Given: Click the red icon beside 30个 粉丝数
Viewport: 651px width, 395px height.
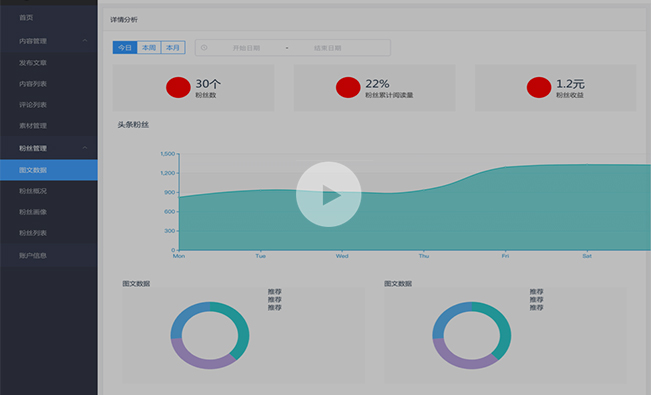Looking at the screenshot, I should tap(178, 87).
